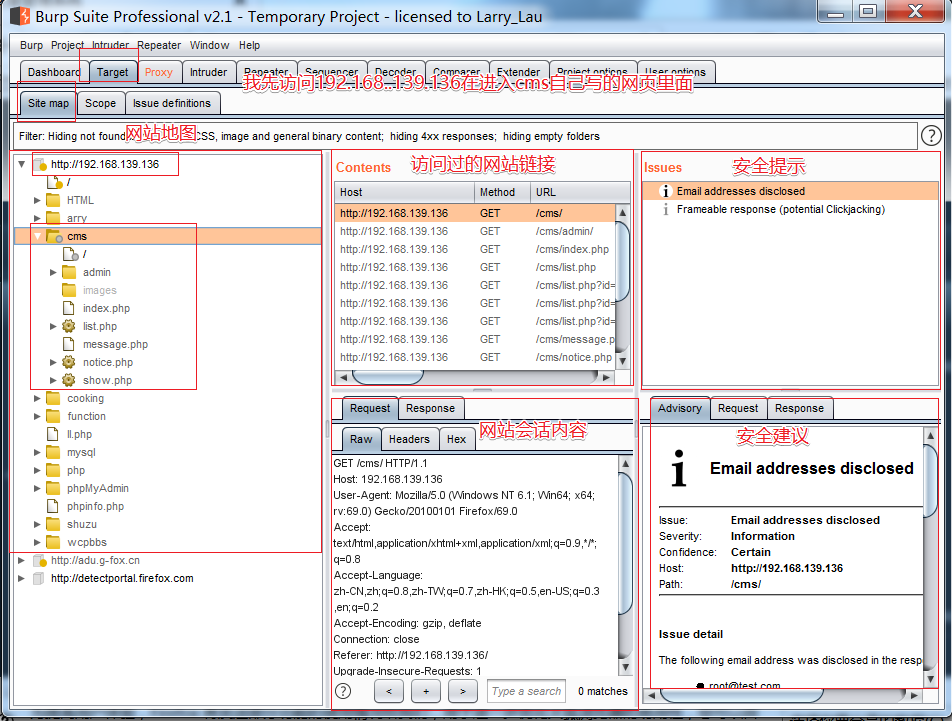
Task: Click the cooking folder icon
Action: click(53, 398)
